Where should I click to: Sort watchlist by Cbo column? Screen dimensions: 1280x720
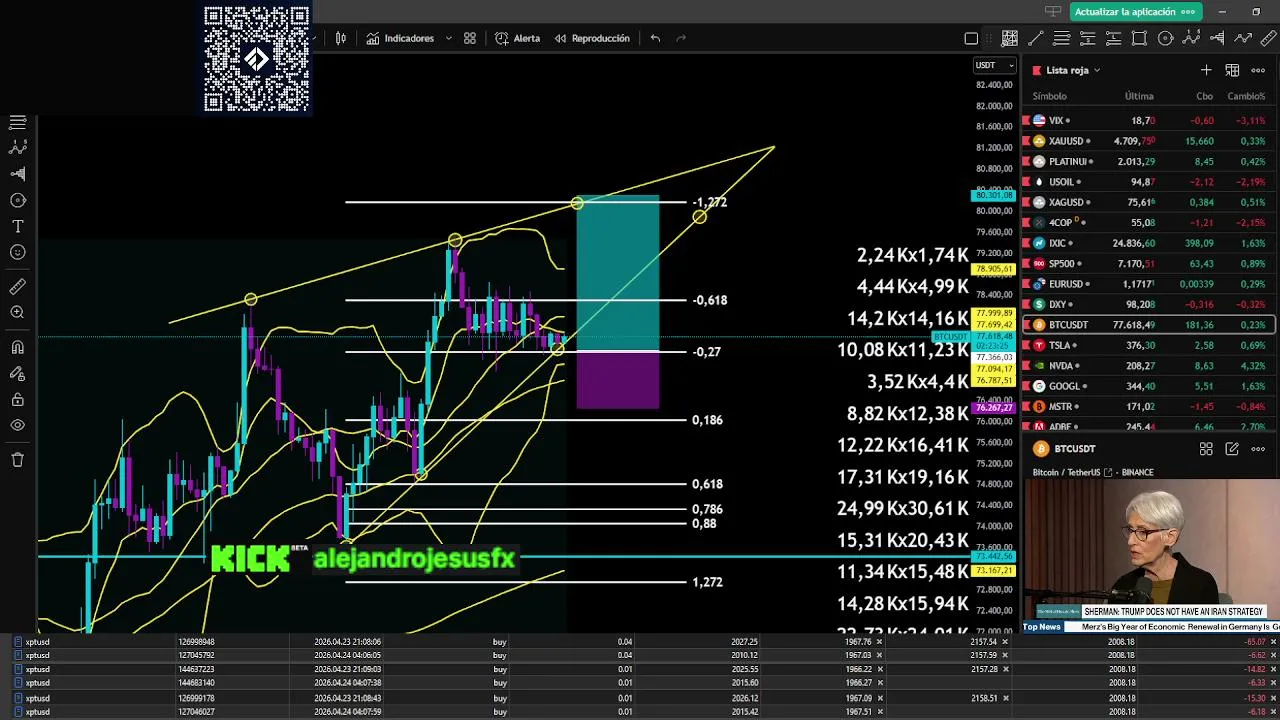coord(1204,96)
